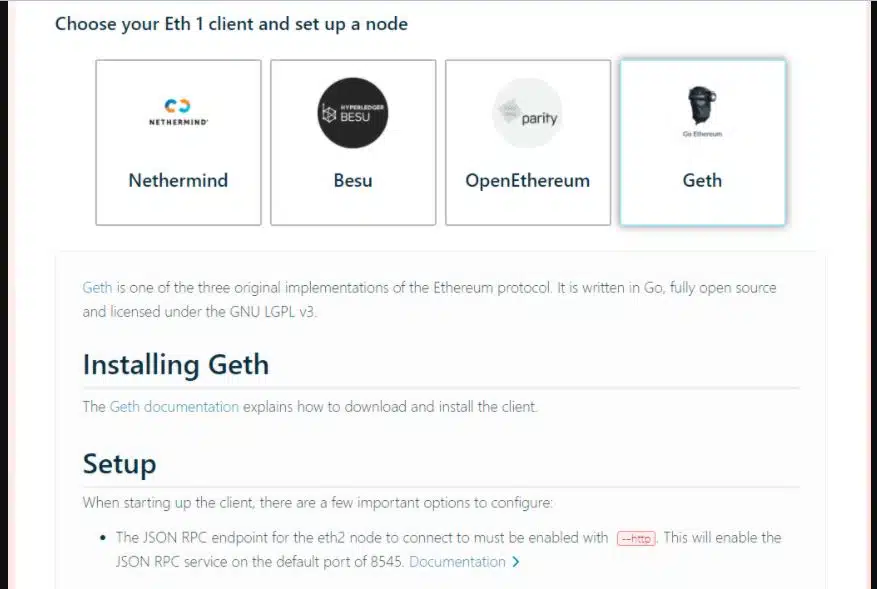This screenshot has height=589, width=877.
Task: Click the red --http code badge
Action: click(x=636, y=538)
